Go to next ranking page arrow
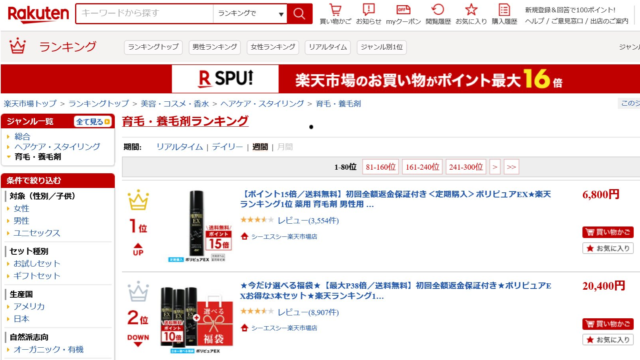Image resolution: width=640 pixels, height=360 pixels. pyautogui.click(x=495, y=167)
